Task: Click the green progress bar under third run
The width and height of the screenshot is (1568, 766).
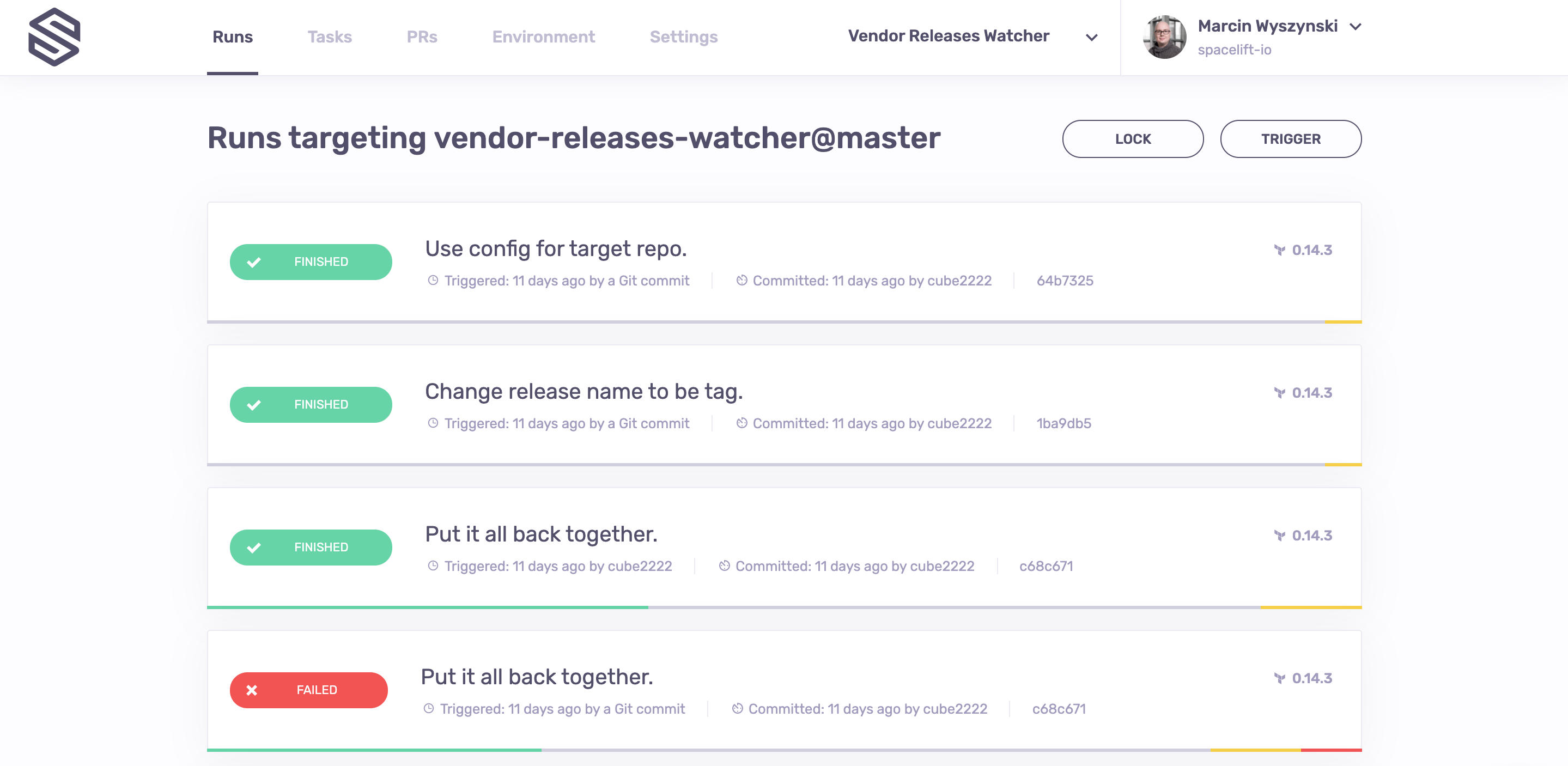Action: click(x=427, y=607)
